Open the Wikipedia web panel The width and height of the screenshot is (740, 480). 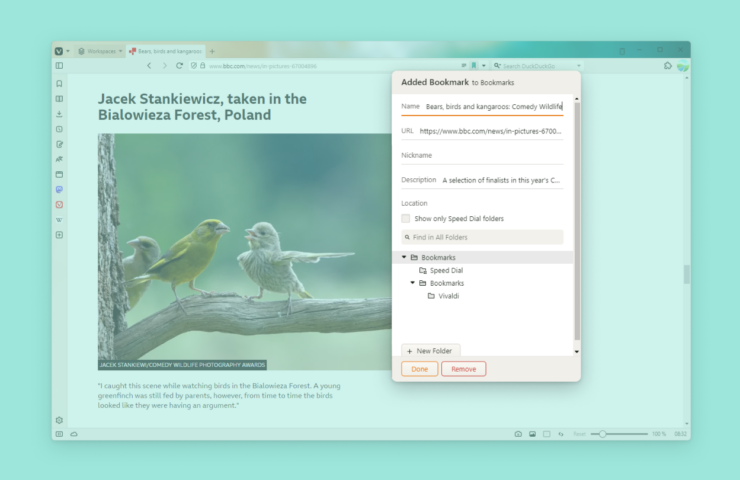point(59,219)
